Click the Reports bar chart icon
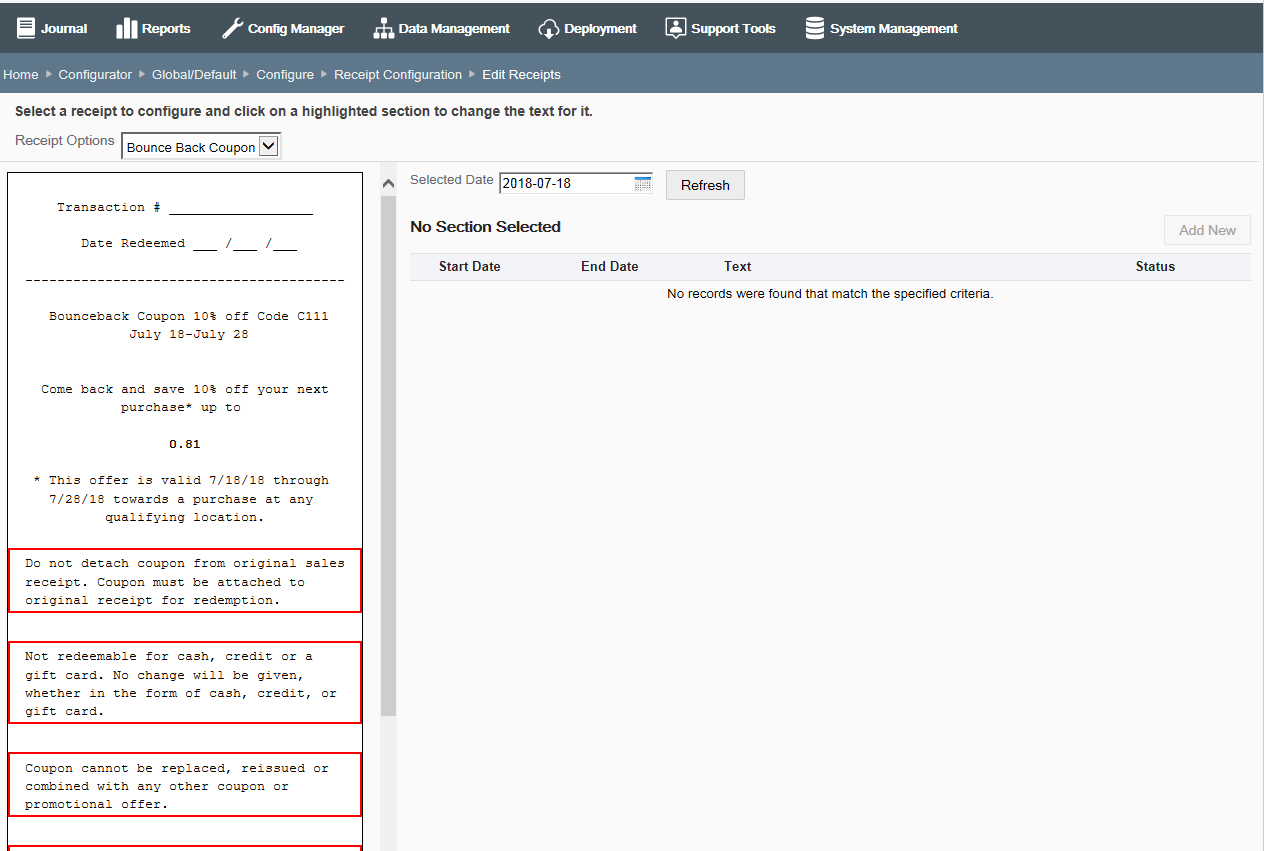 (127, 28)
